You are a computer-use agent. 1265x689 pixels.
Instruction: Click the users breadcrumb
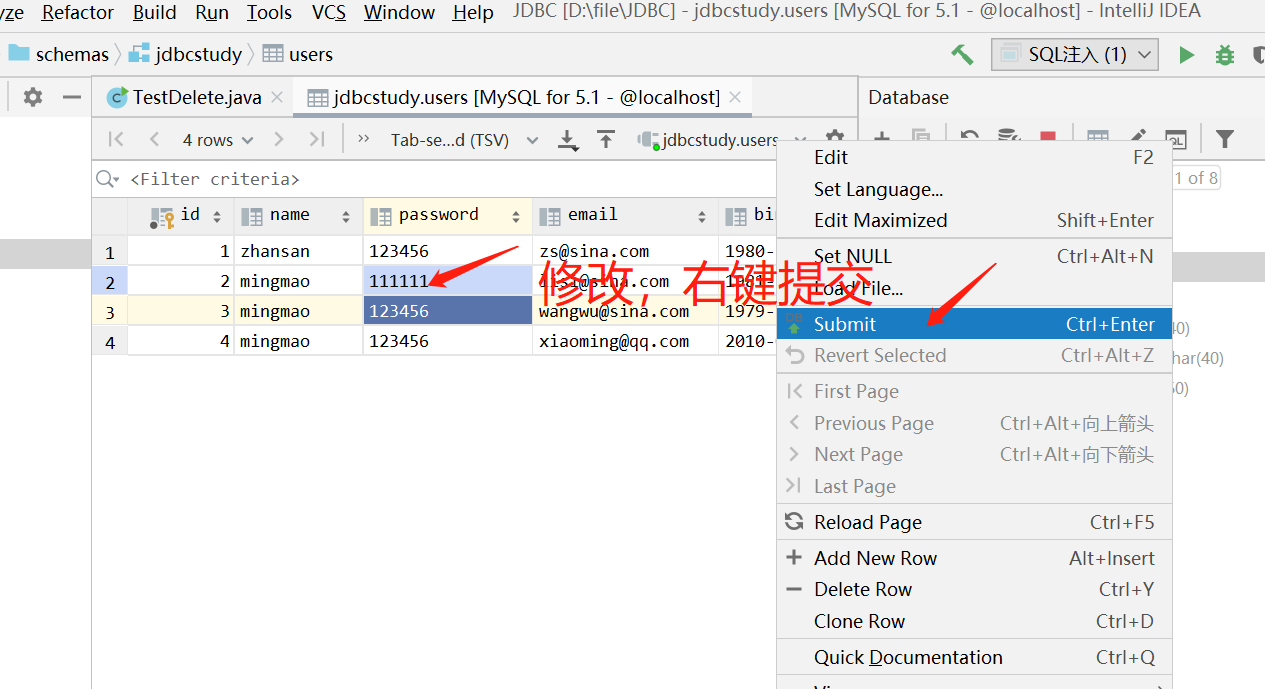[298, 54]
